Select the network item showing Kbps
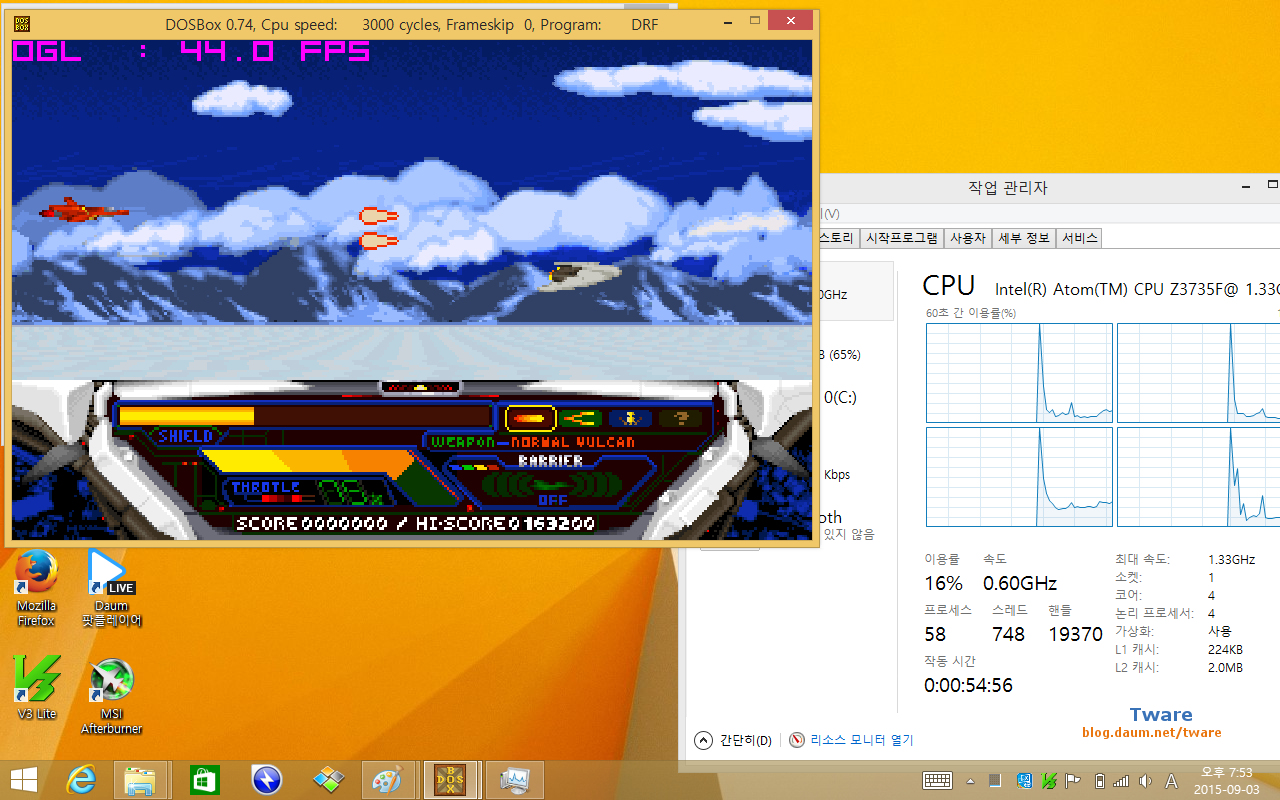The width and height of the screenshot is (1280, 800). coord(837,474)
